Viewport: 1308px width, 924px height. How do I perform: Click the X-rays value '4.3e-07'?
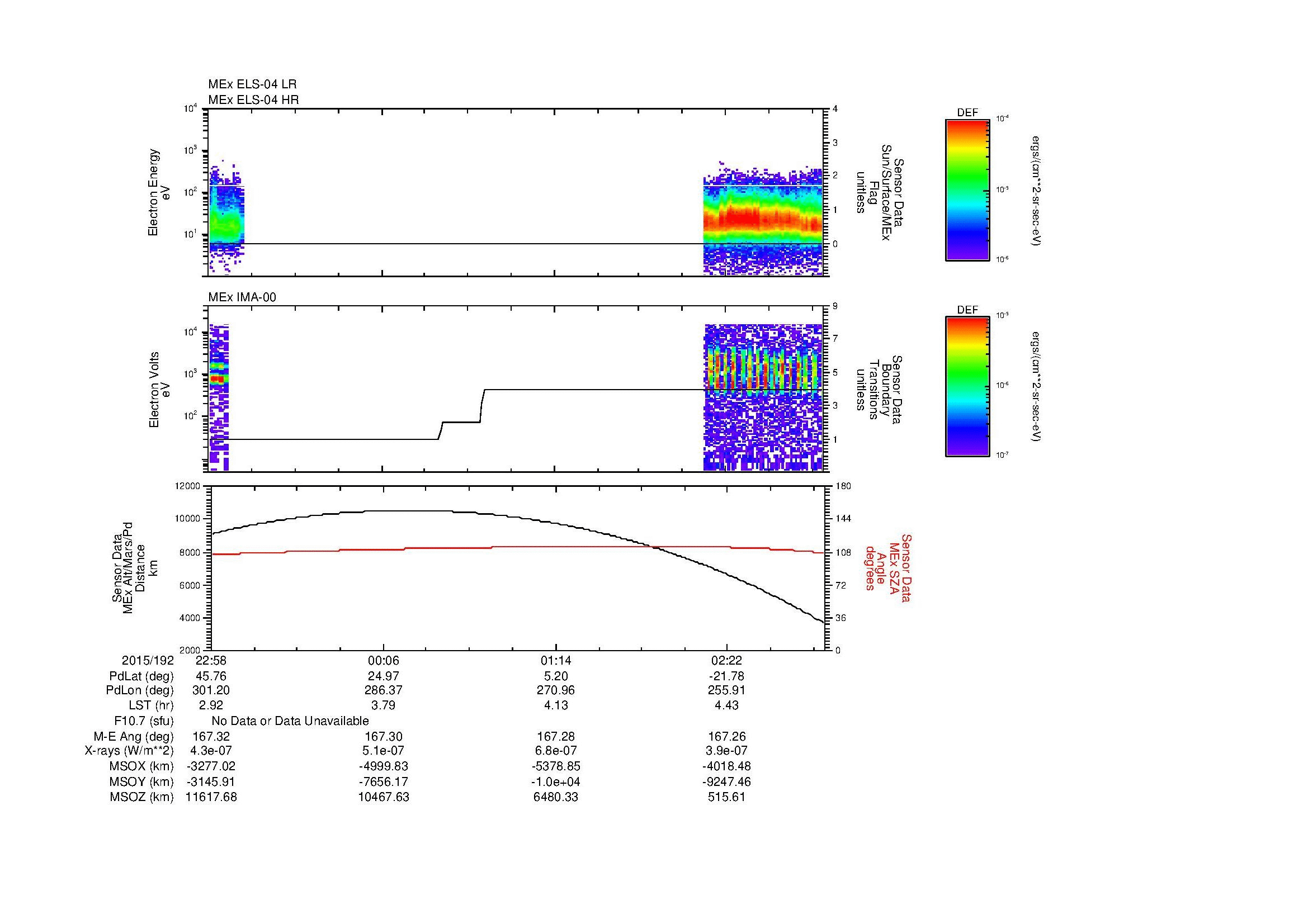211,751
